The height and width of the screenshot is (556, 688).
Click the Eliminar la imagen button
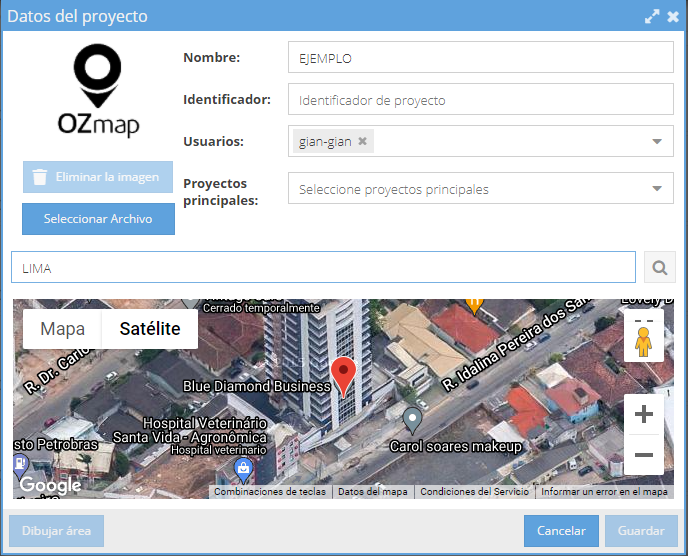(x=98, y=177)
